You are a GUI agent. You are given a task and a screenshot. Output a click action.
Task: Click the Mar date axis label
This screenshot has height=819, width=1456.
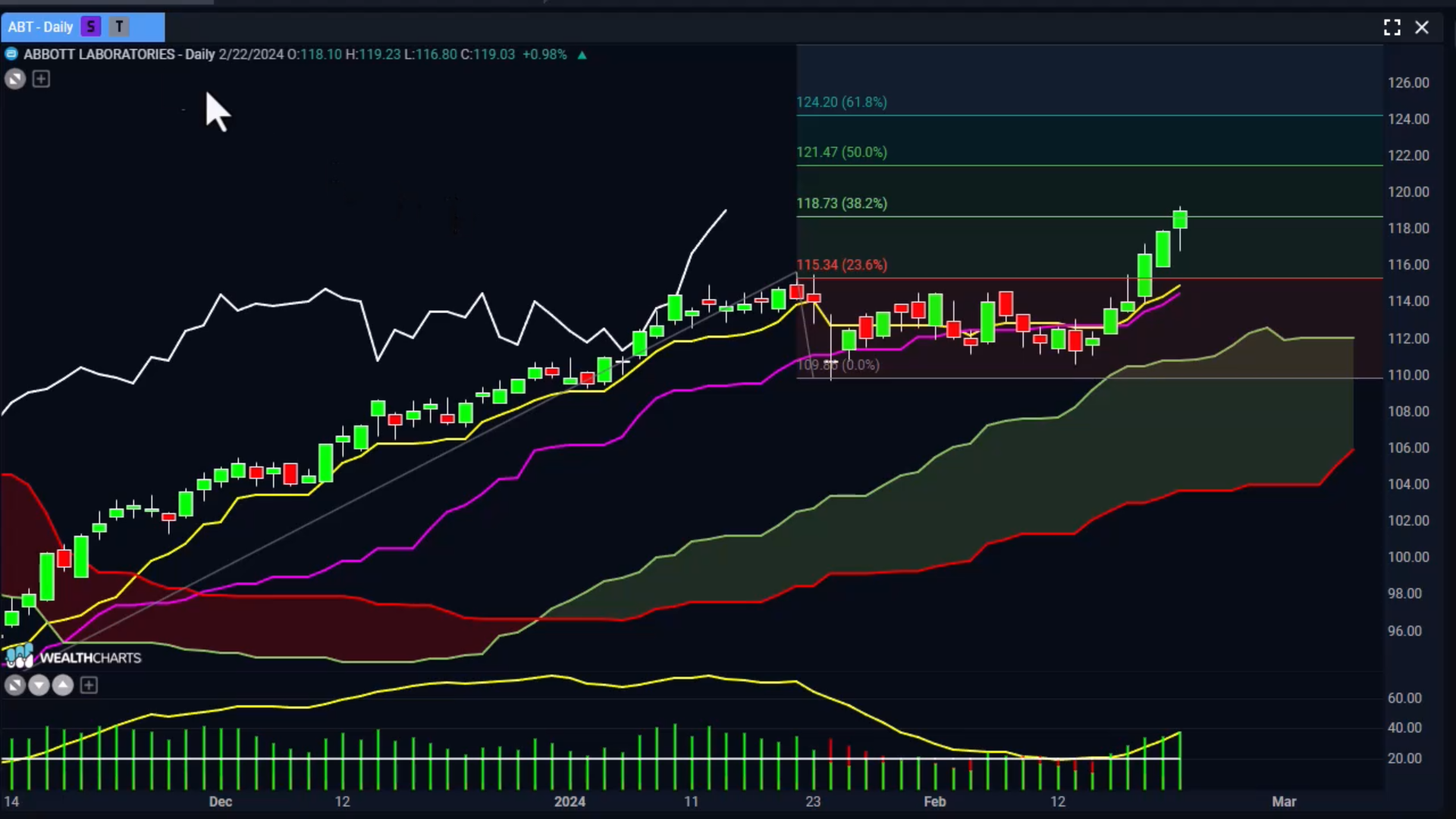click(x=1285, y=802)
